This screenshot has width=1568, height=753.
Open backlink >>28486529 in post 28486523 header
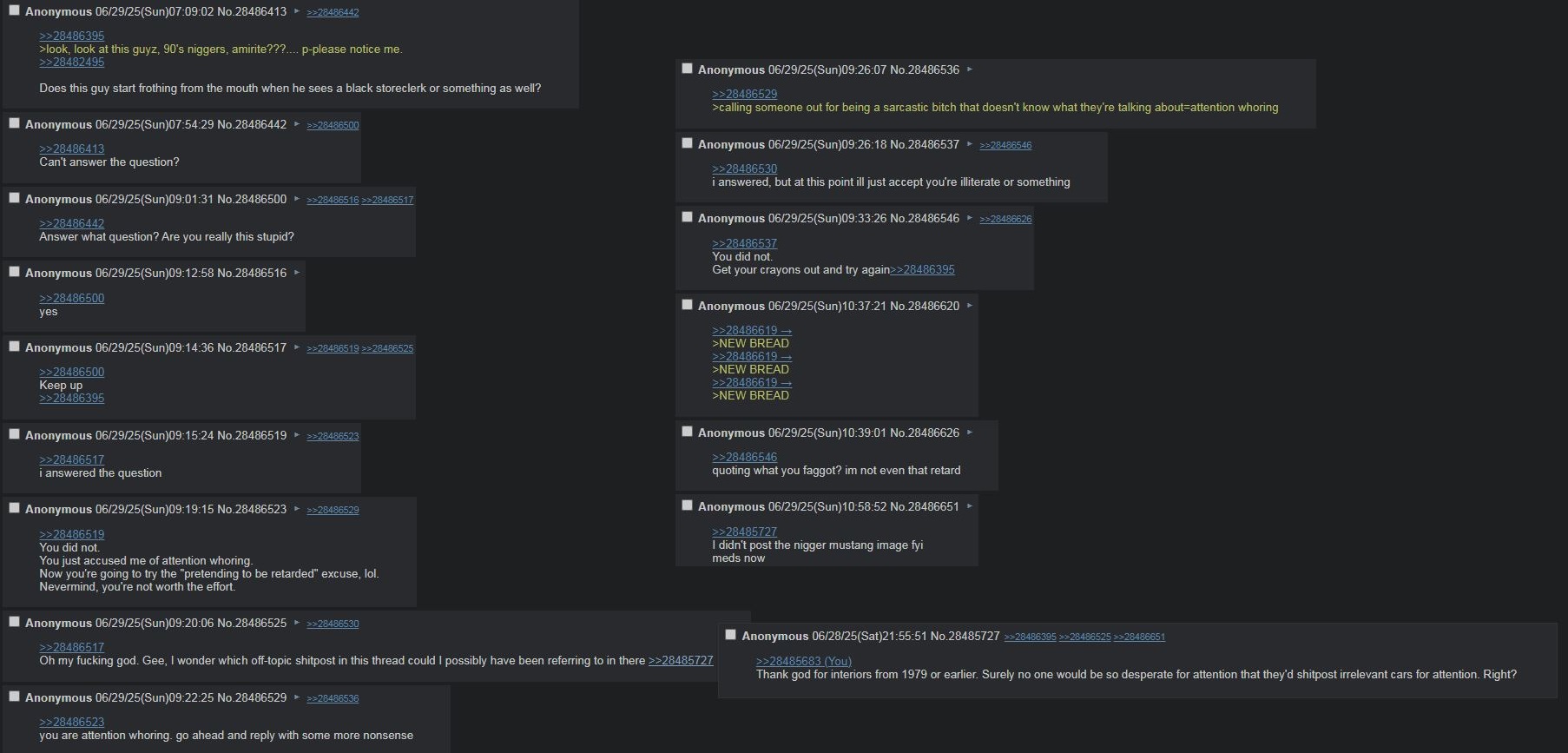pos(333,510)
